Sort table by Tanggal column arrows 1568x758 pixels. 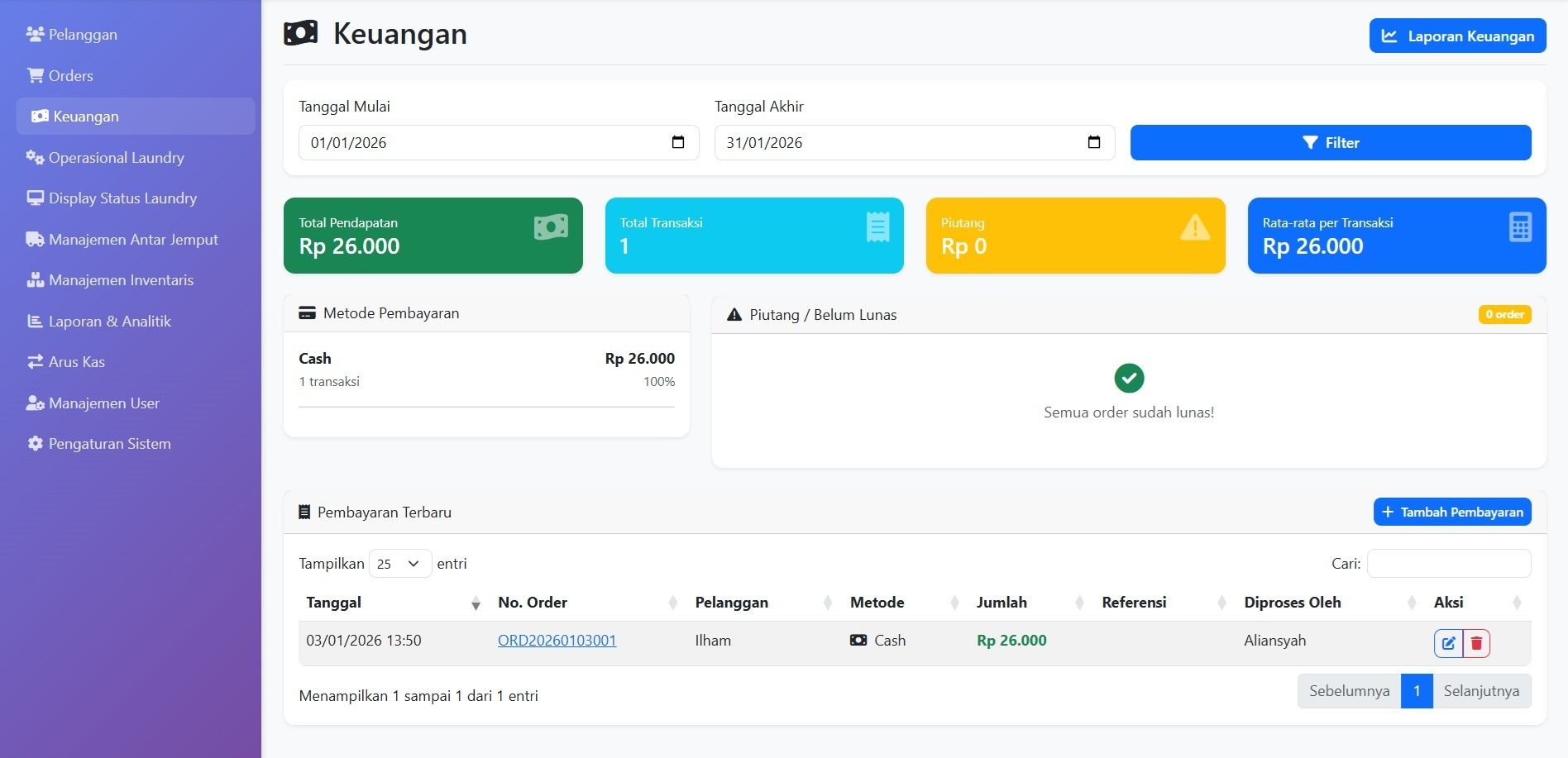pyautogui.click(x=476, y=603)
